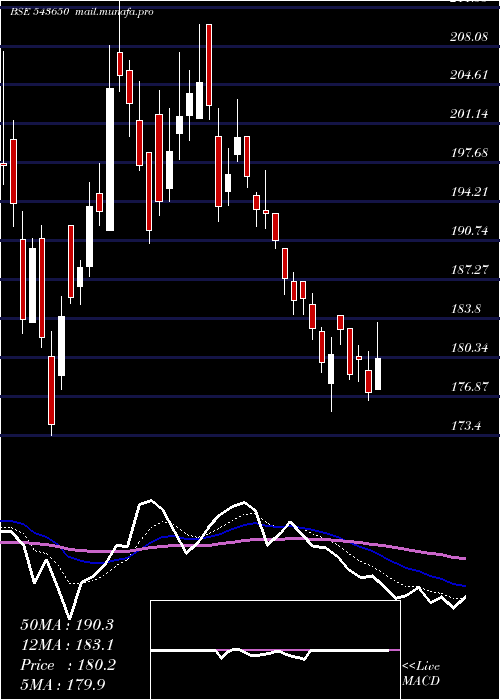Click the 190.74 price axis label

pos(469,231)
